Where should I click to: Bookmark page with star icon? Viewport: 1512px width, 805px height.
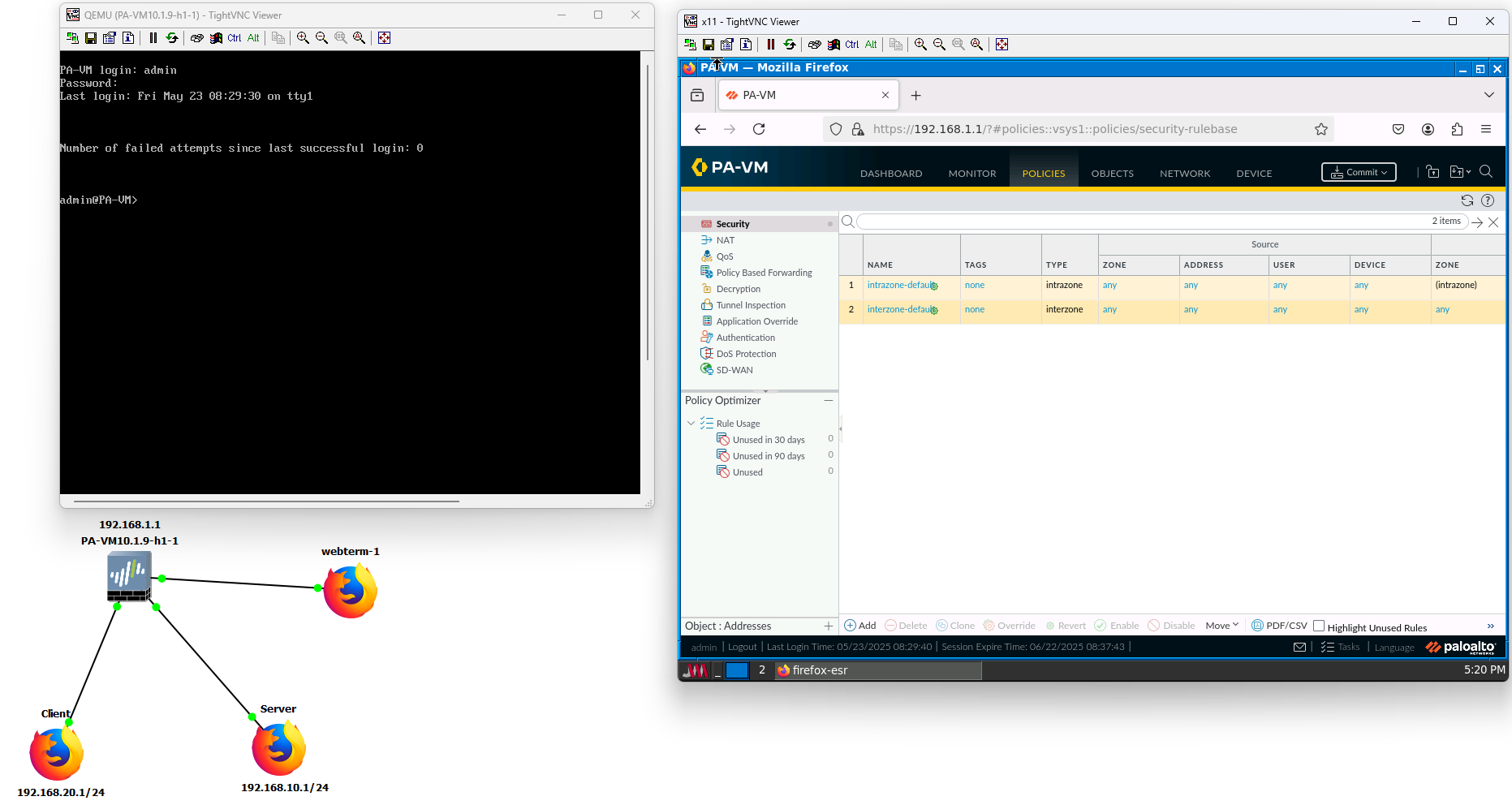tap(1321, 129)
